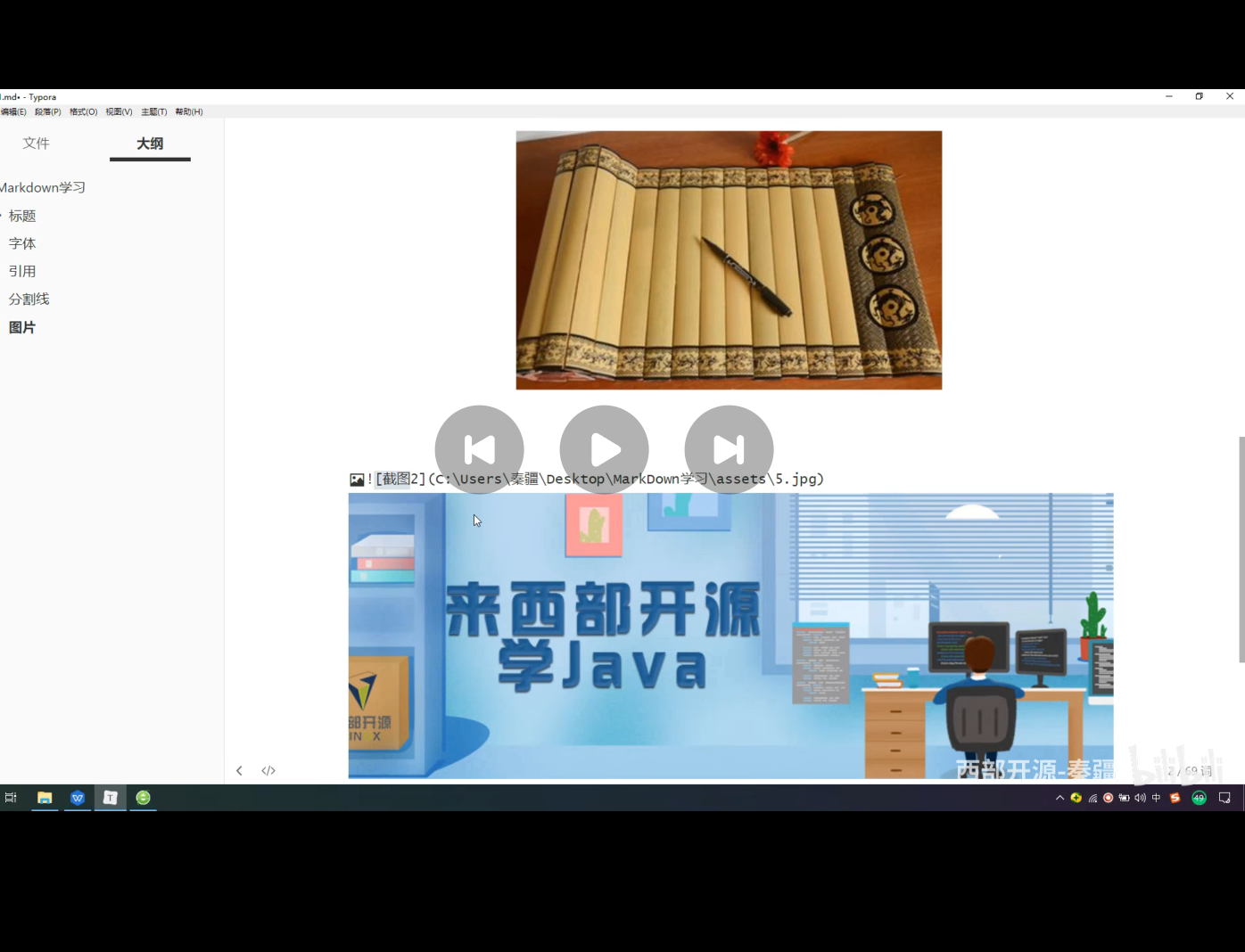
Task: Open the Windows notification center
Action: pos(1224,798)
